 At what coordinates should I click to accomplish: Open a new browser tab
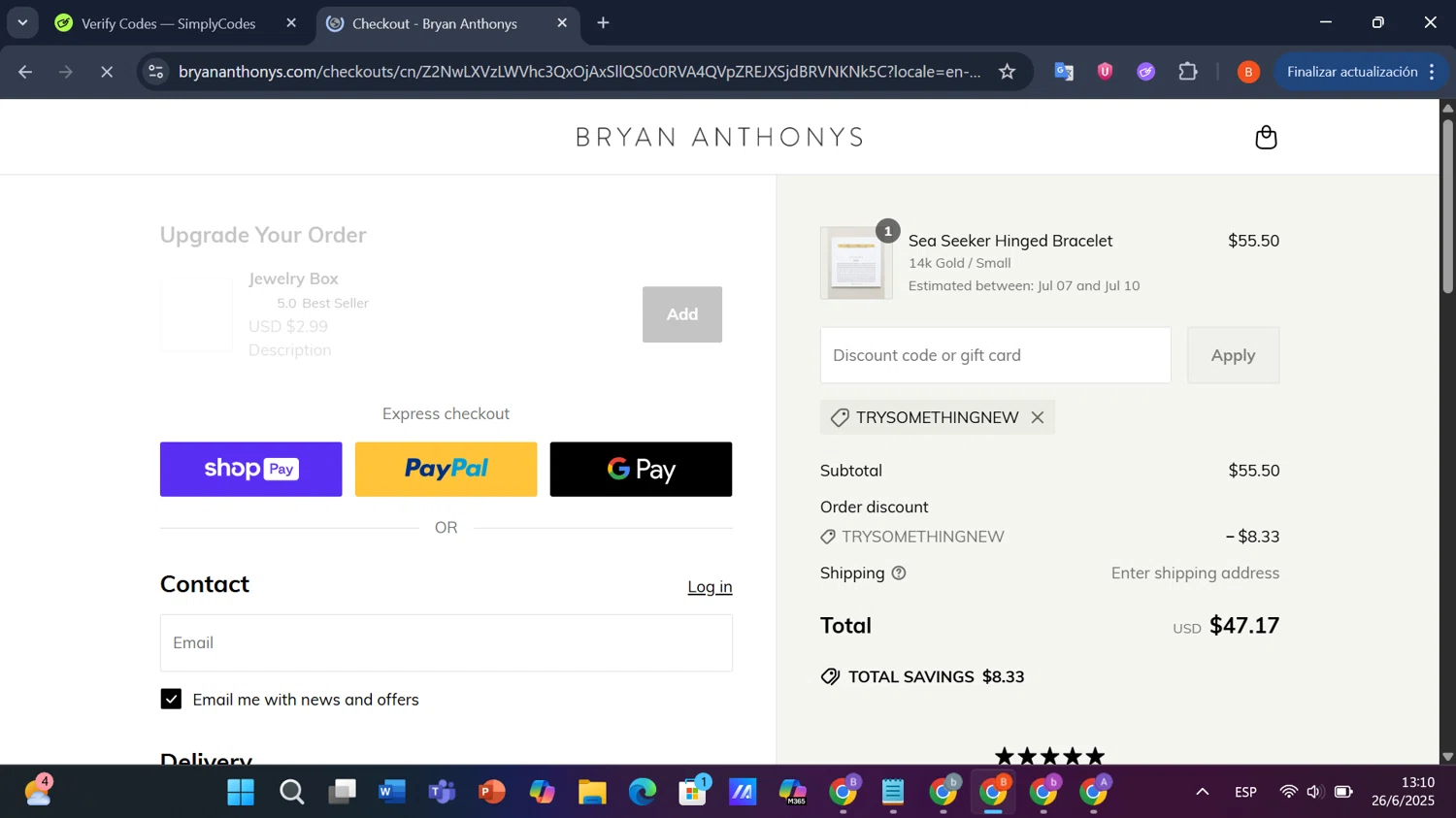pyautogui.click(x=603, y=23)
